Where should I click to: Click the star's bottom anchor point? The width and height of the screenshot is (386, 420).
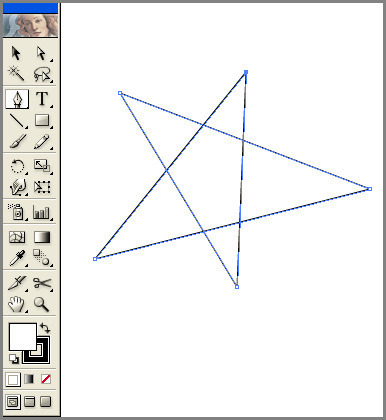point(237,287)
